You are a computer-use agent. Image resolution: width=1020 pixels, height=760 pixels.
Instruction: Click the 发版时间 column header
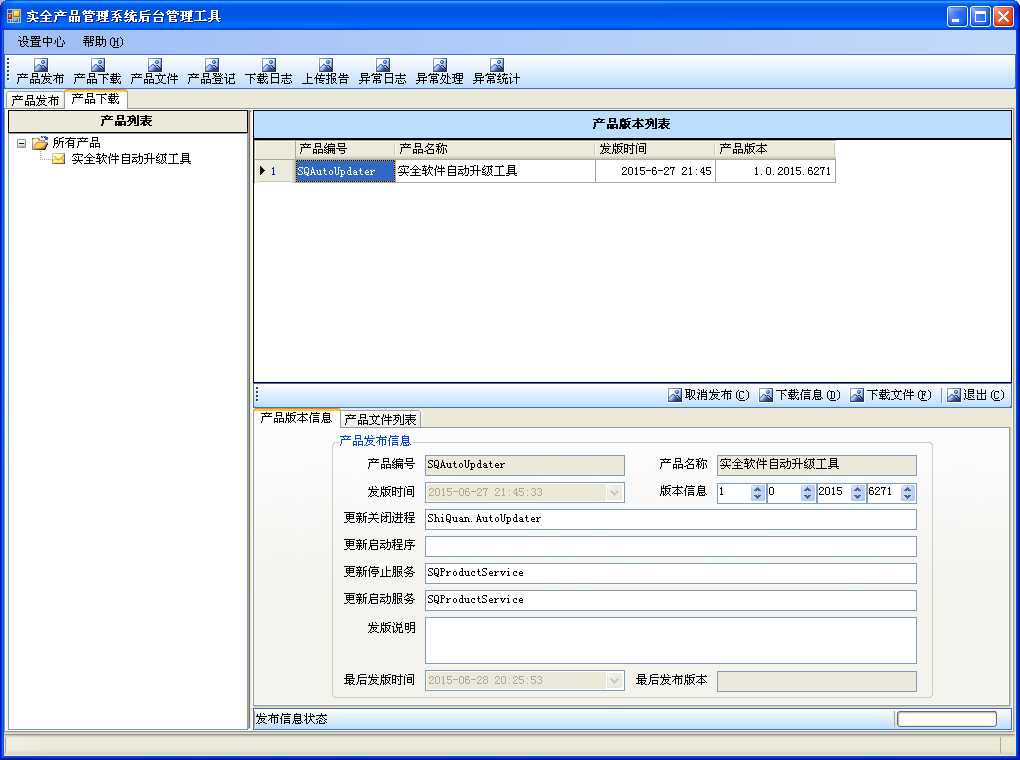(x=655, y=149)
